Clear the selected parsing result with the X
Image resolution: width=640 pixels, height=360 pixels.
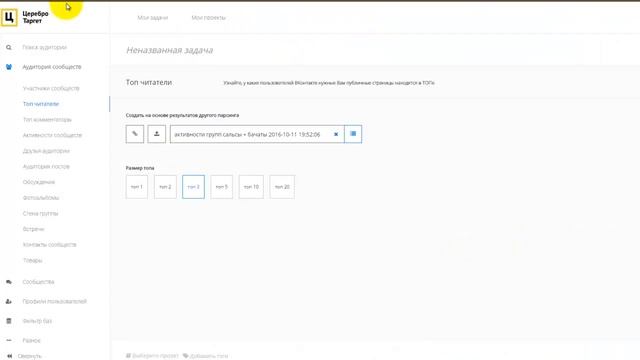pyautogui.click(x=336, y=134)
